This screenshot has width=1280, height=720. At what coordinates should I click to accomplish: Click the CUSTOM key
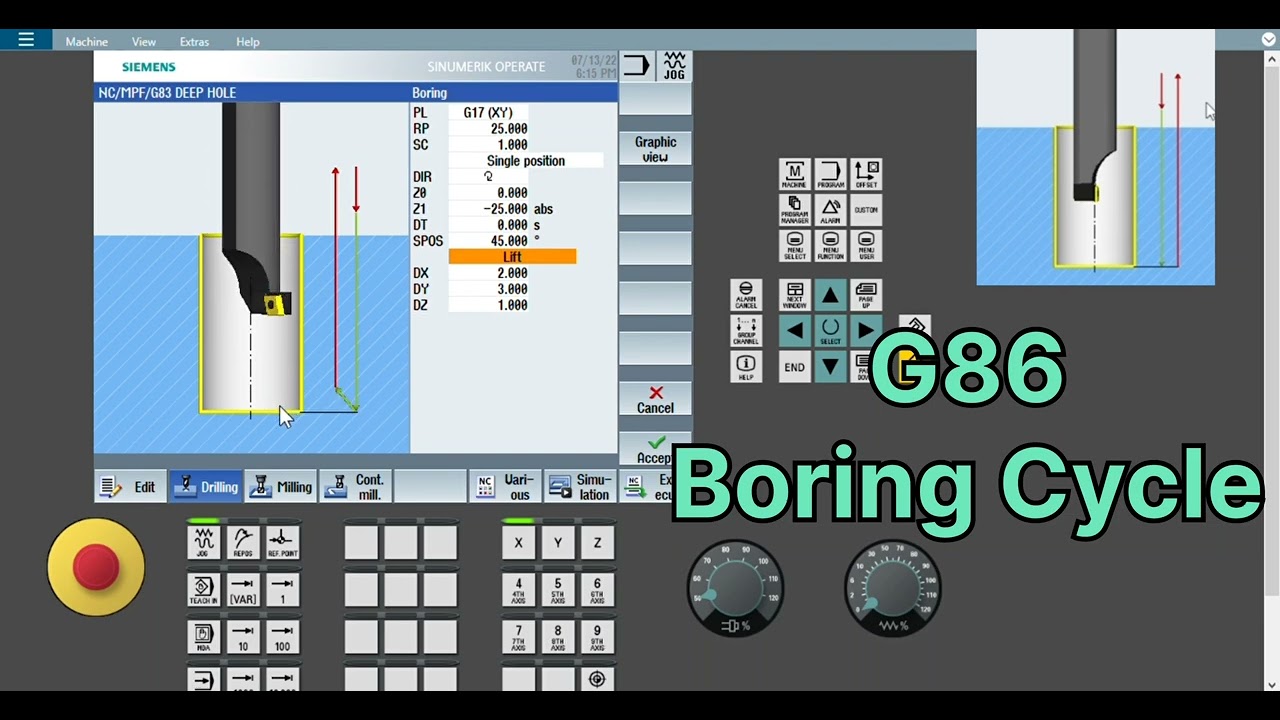click(x=866, y=210)
